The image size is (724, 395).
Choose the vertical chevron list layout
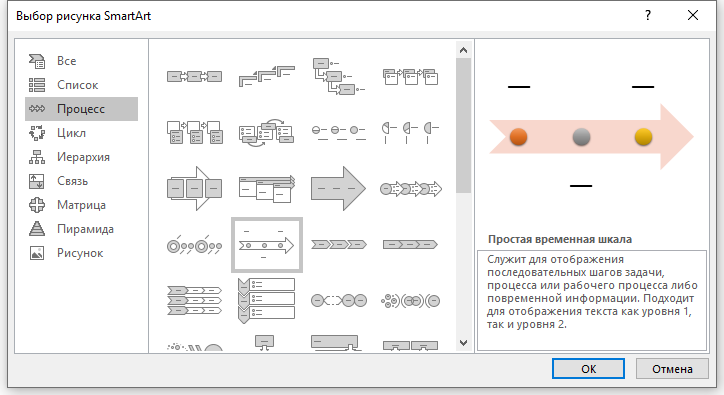[266, 300]
